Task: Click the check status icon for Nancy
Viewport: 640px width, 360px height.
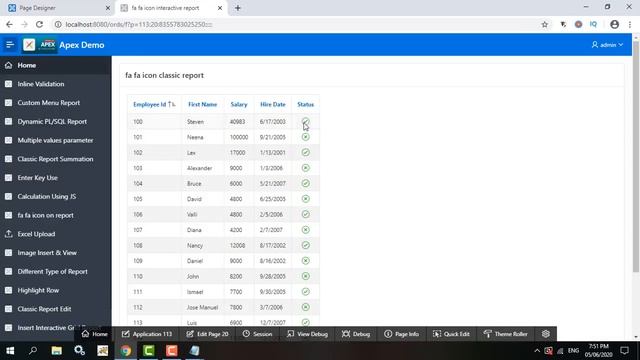Action: coord(305,245)
